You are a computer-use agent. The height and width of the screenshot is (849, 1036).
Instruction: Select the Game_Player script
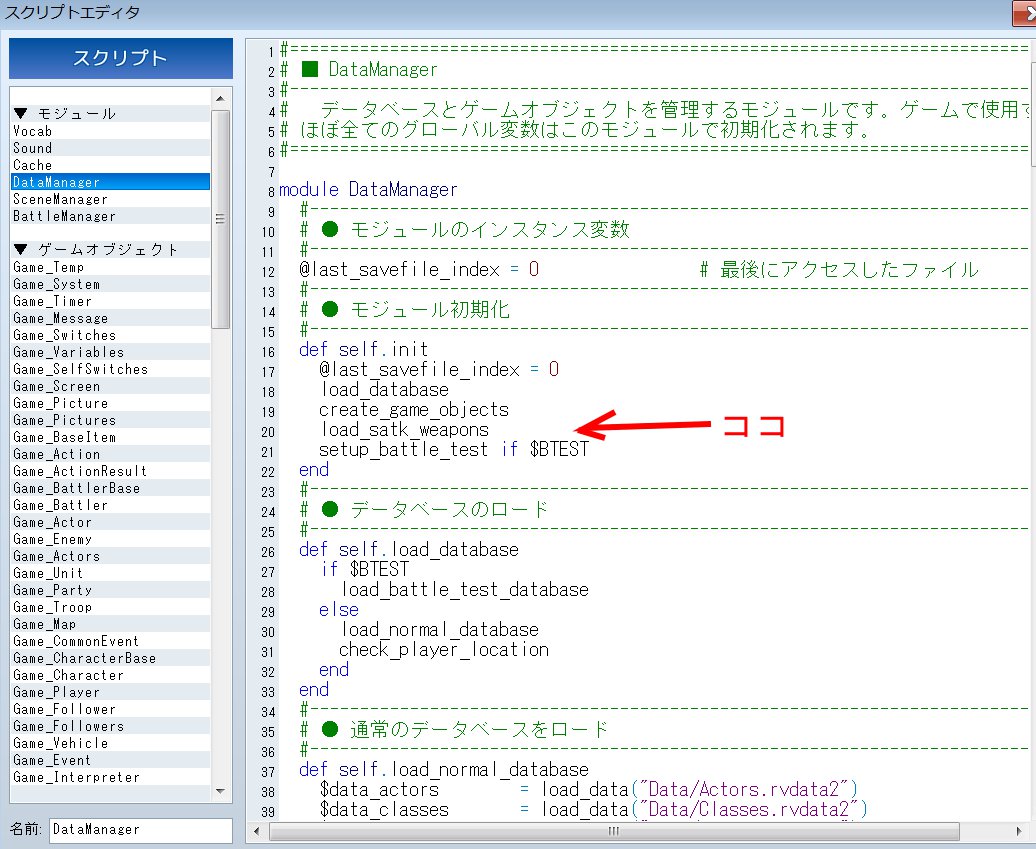tap(56, 692)
